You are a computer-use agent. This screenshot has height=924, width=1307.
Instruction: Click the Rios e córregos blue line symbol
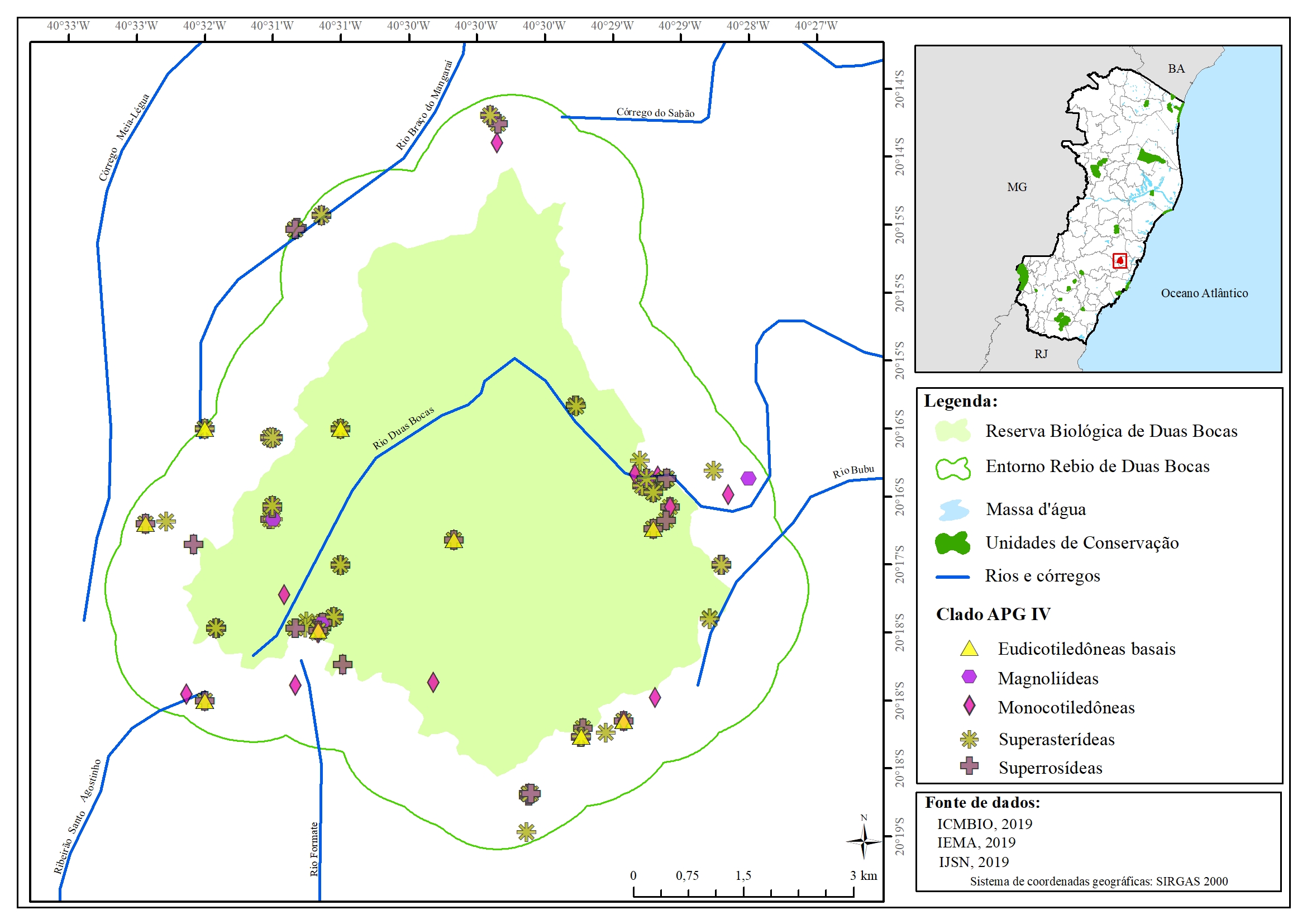tap(953, 577)
